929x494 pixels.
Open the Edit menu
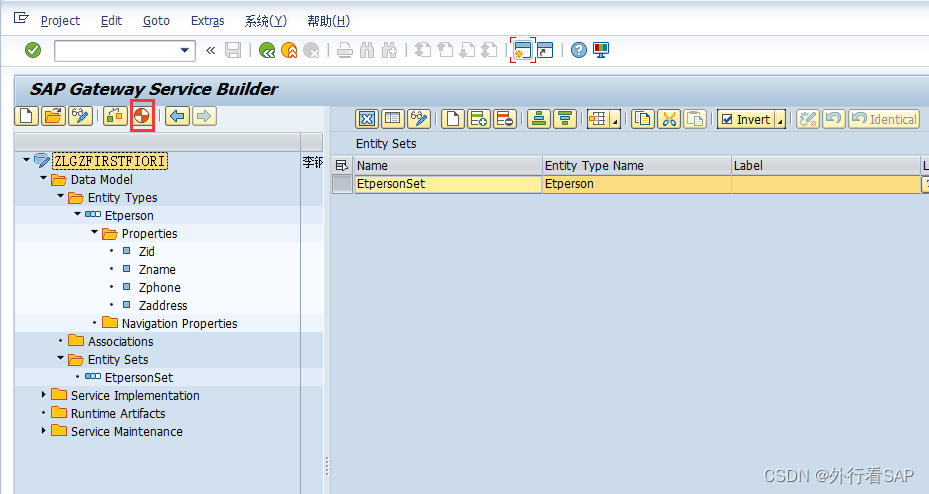(x=111, y=21)
